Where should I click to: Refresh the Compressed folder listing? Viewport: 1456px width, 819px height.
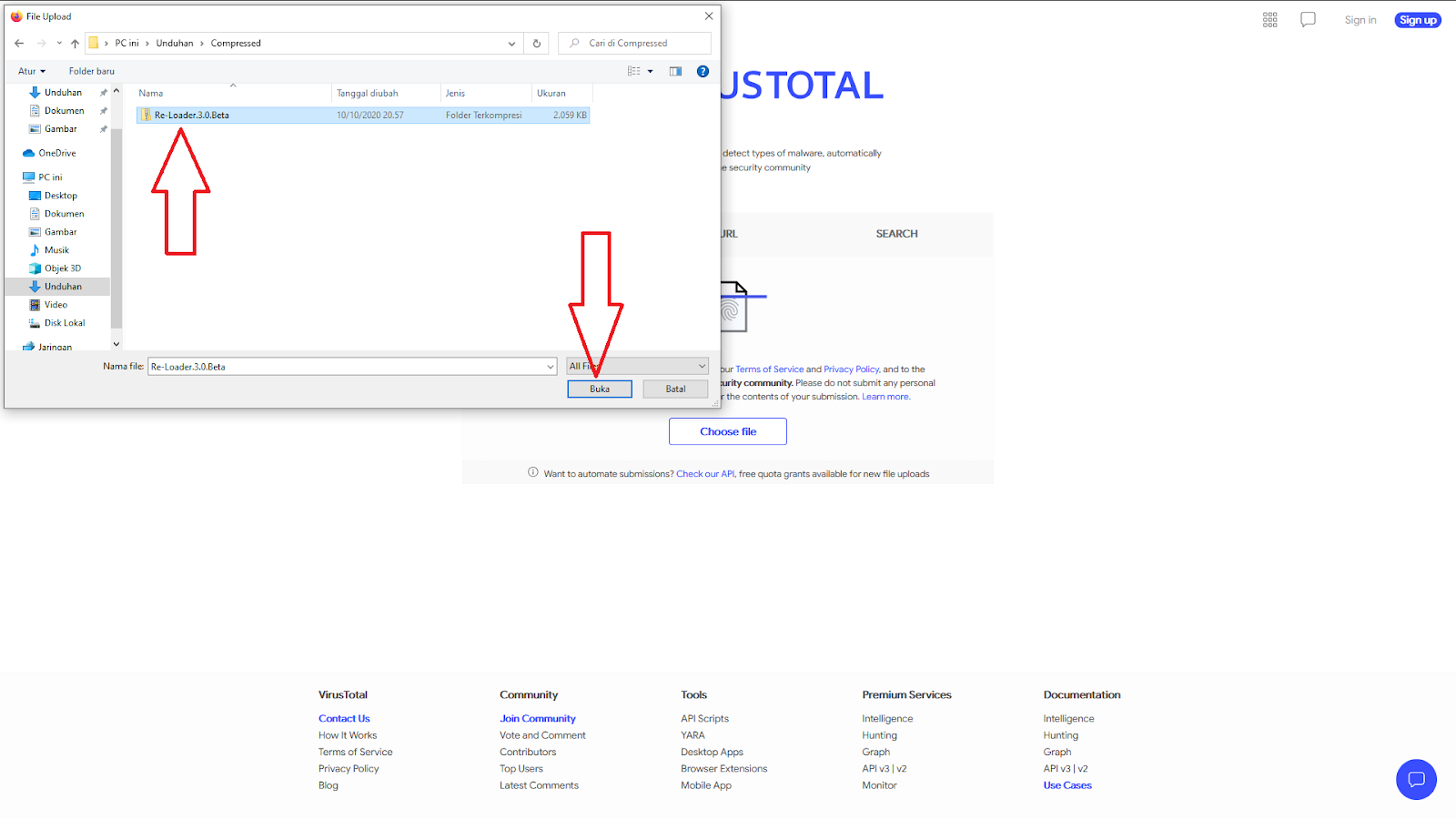537,43
